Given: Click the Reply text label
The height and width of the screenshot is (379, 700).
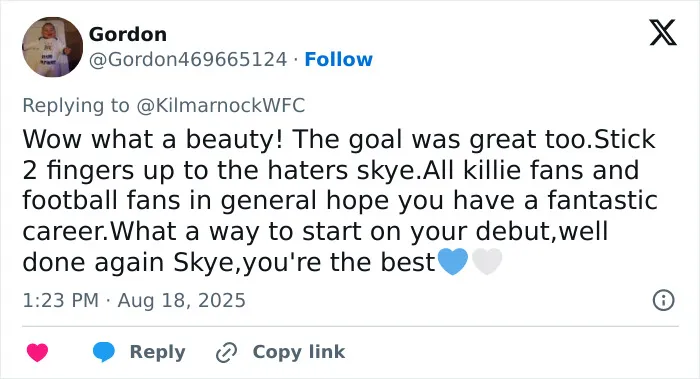Looking at the screenshot, I should [158, 352].
